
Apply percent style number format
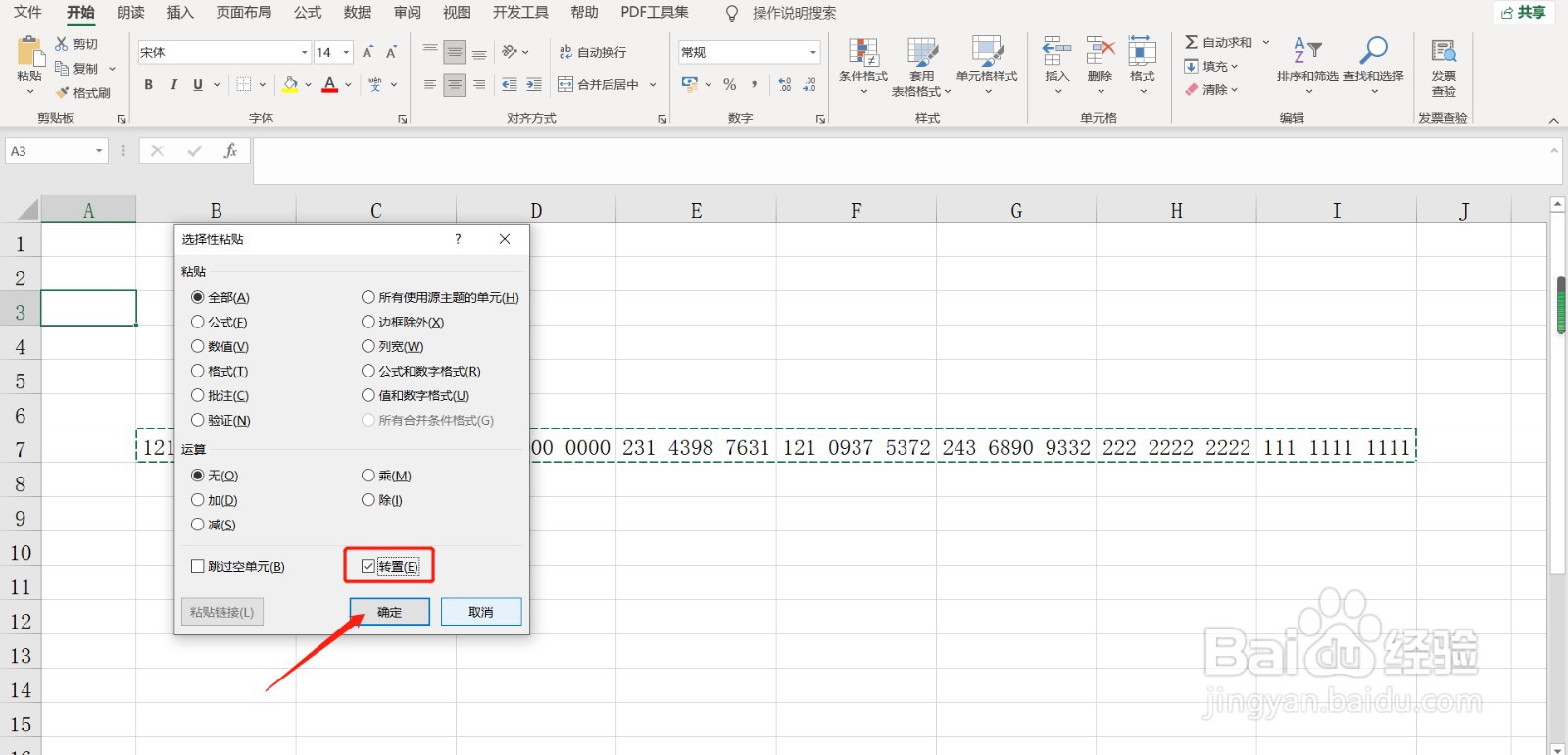click(x=730, y=85)
